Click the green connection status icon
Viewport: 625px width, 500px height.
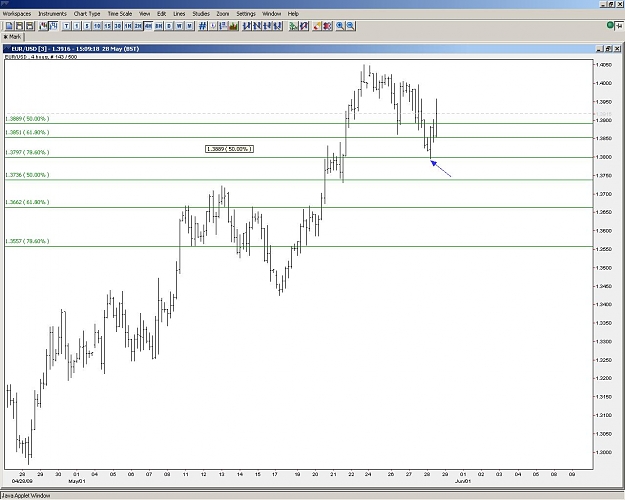pyautogui.click(x=610, y=26)
